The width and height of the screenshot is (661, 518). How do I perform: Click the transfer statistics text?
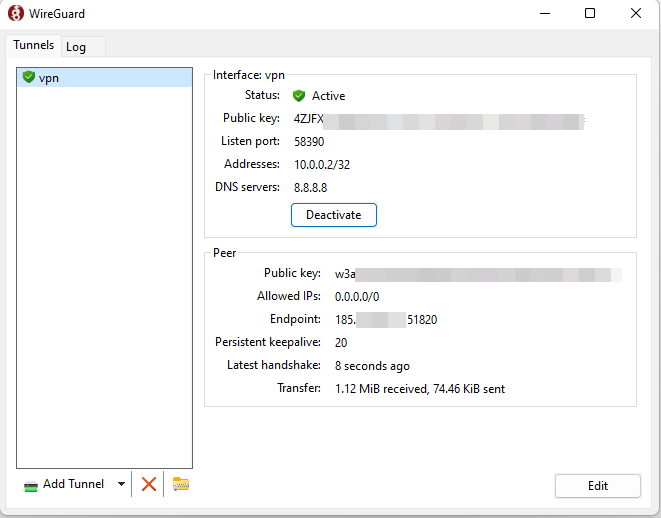(419, 389)
